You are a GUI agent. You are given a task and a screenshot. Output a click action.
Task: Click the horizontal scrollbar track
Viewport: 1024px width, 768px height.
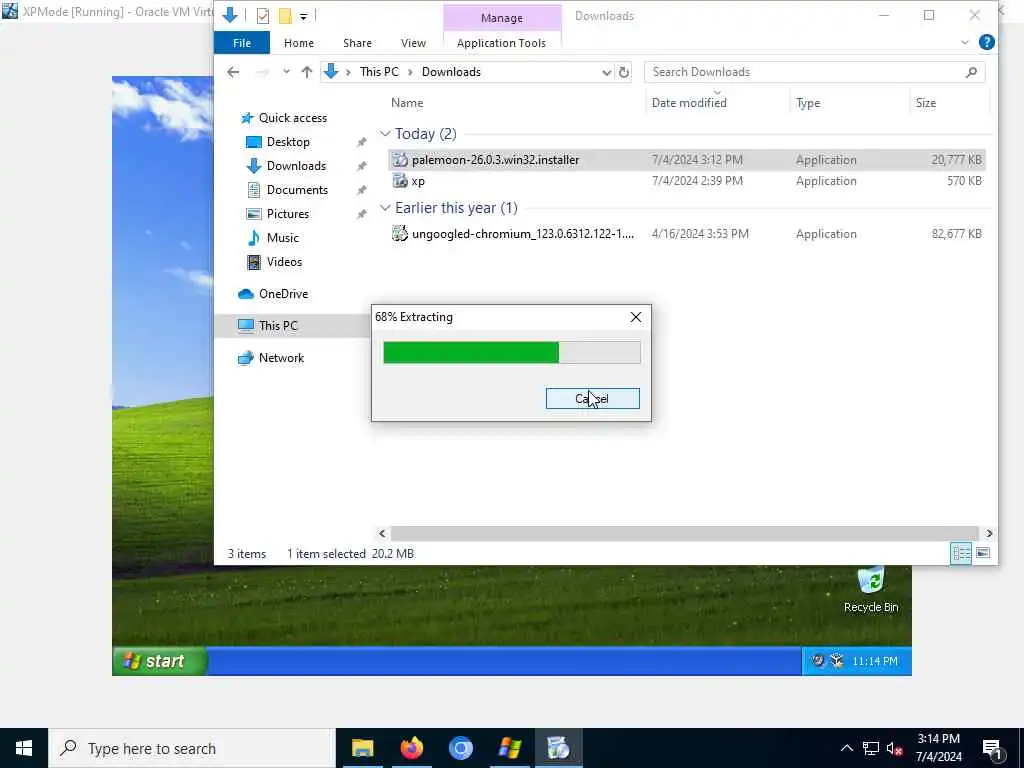(x=684, y=534)
